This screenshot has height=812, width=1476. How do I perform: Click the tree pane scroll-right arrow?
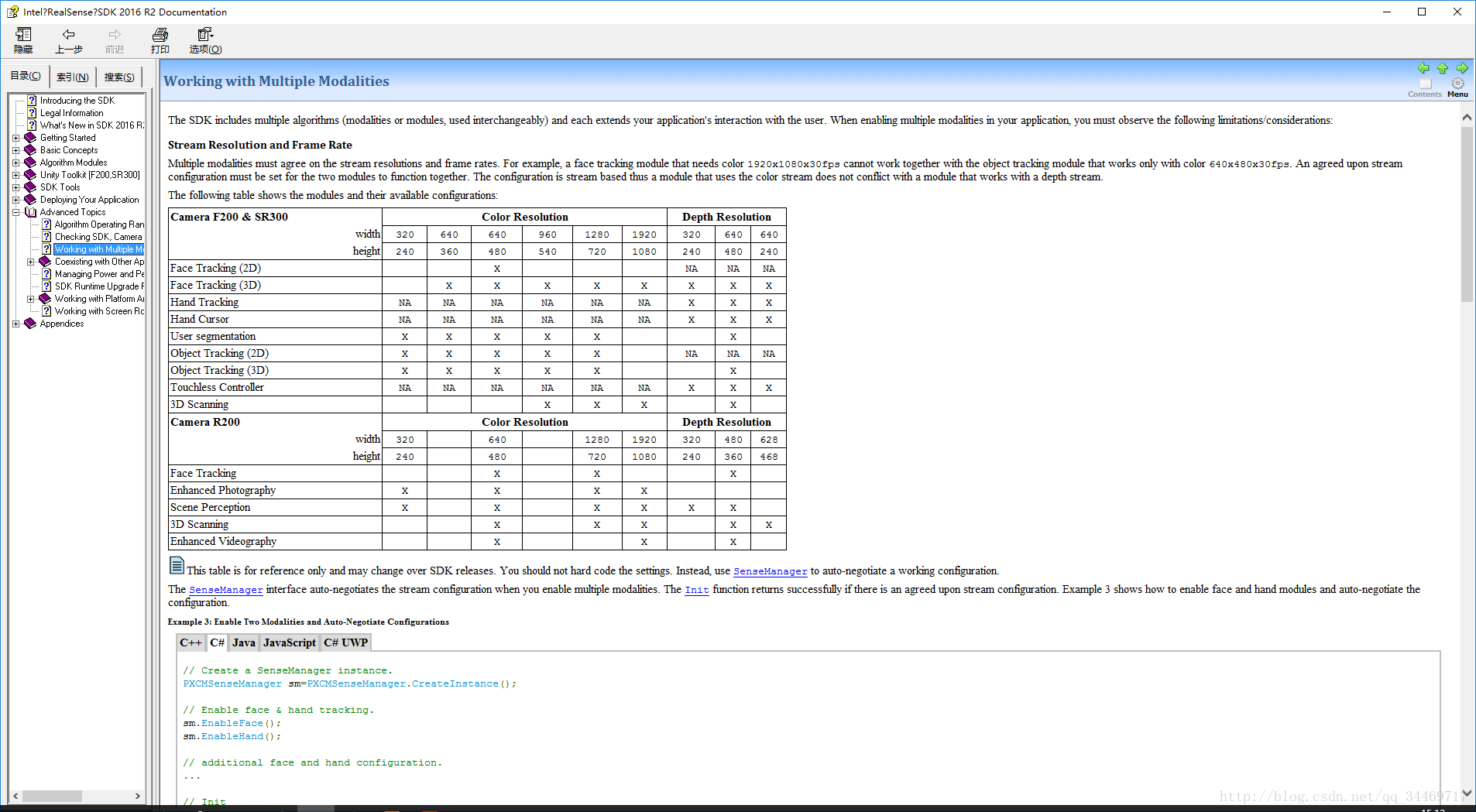click(x=138, y=796)
